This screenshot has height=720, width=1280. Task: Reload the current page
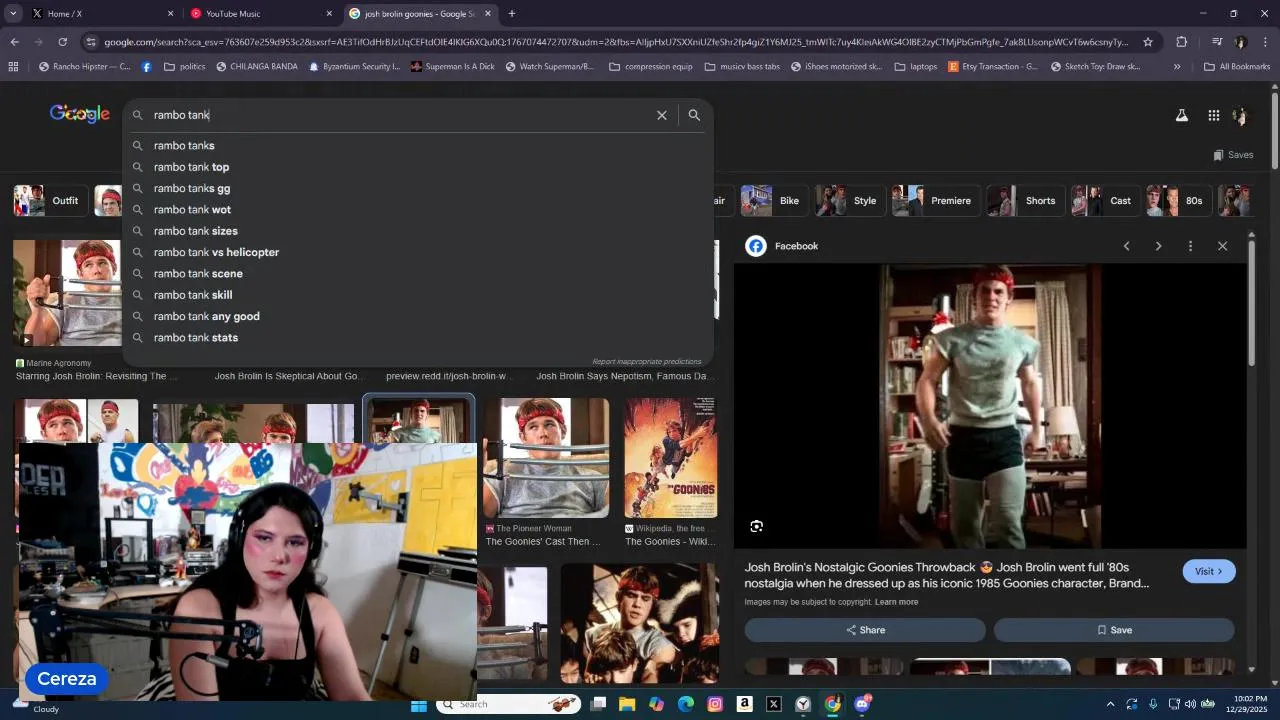point(62,42)
